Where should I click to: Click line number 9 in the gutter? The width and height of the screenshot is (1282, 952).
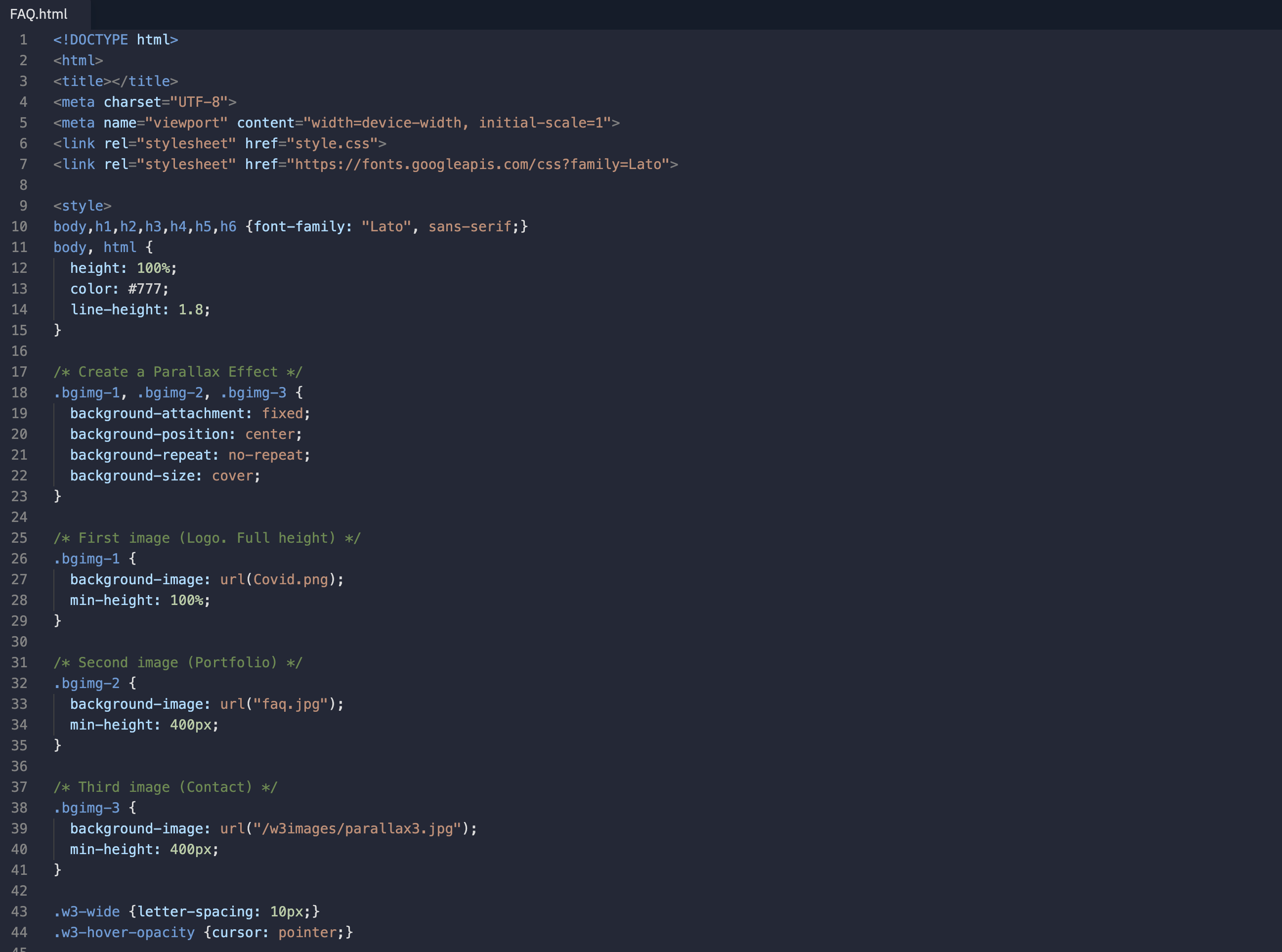click(x=23, y=206)
